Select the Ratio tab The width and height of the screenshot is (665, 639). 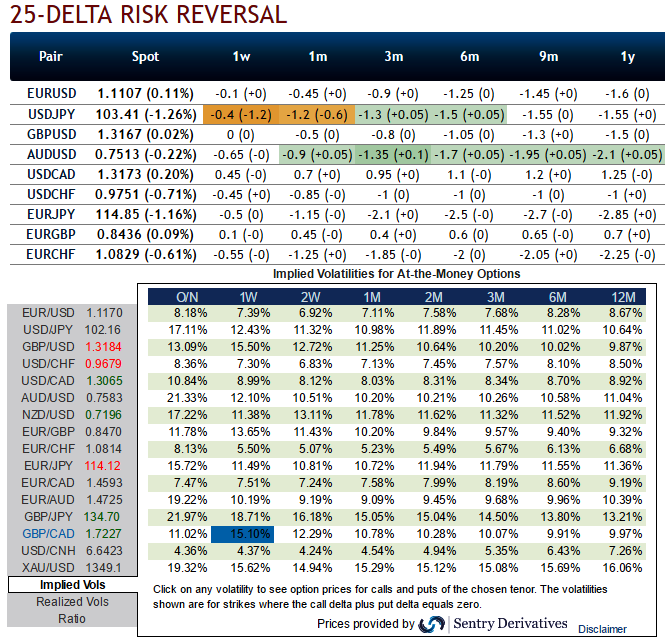tap(73, 619)
